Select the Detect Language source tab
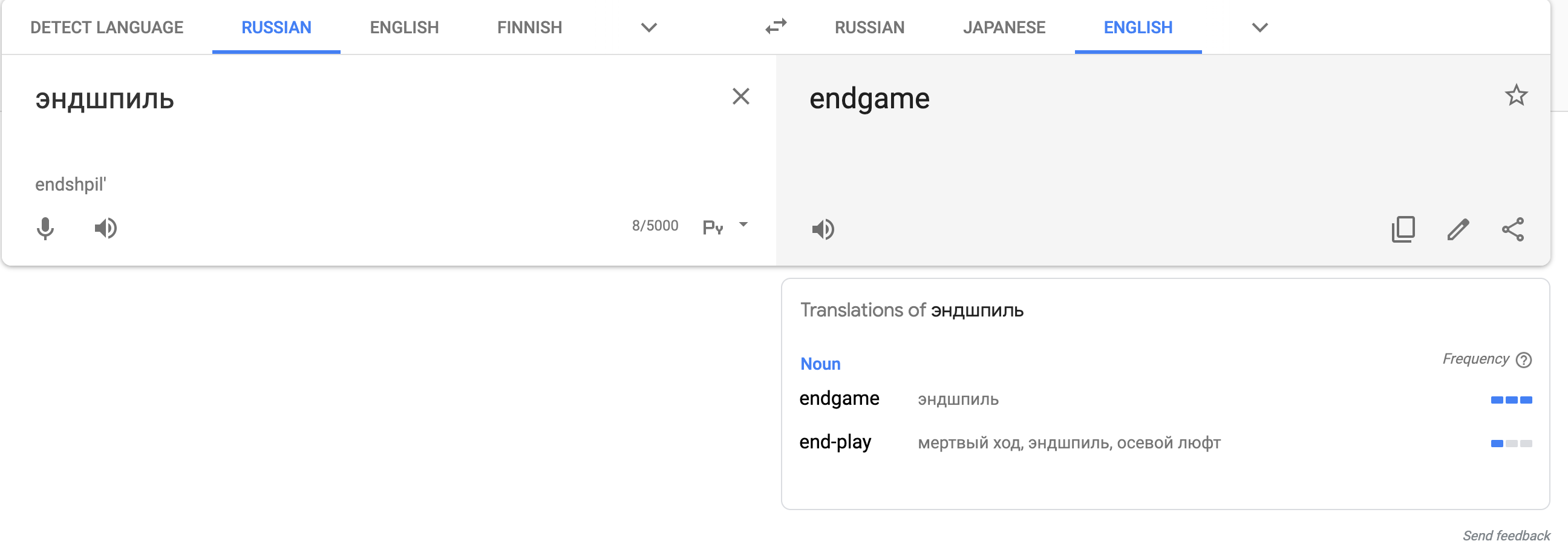1568x544 pixels. tap(106, 27)
